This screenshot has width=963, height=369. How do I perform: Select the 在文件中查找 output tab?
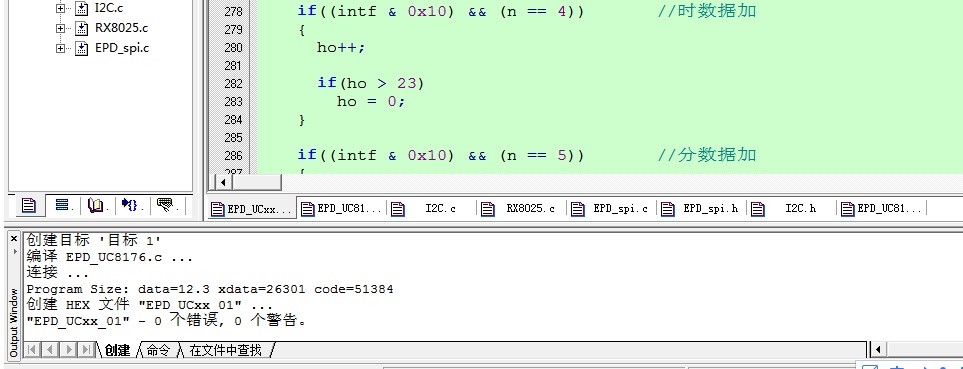pos(225,350)
